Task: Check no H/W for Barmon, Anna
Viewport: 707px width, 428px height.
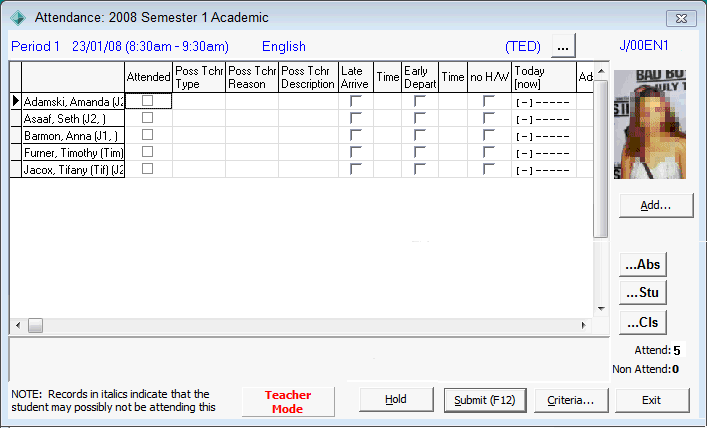Action: [x=489, y=135]
